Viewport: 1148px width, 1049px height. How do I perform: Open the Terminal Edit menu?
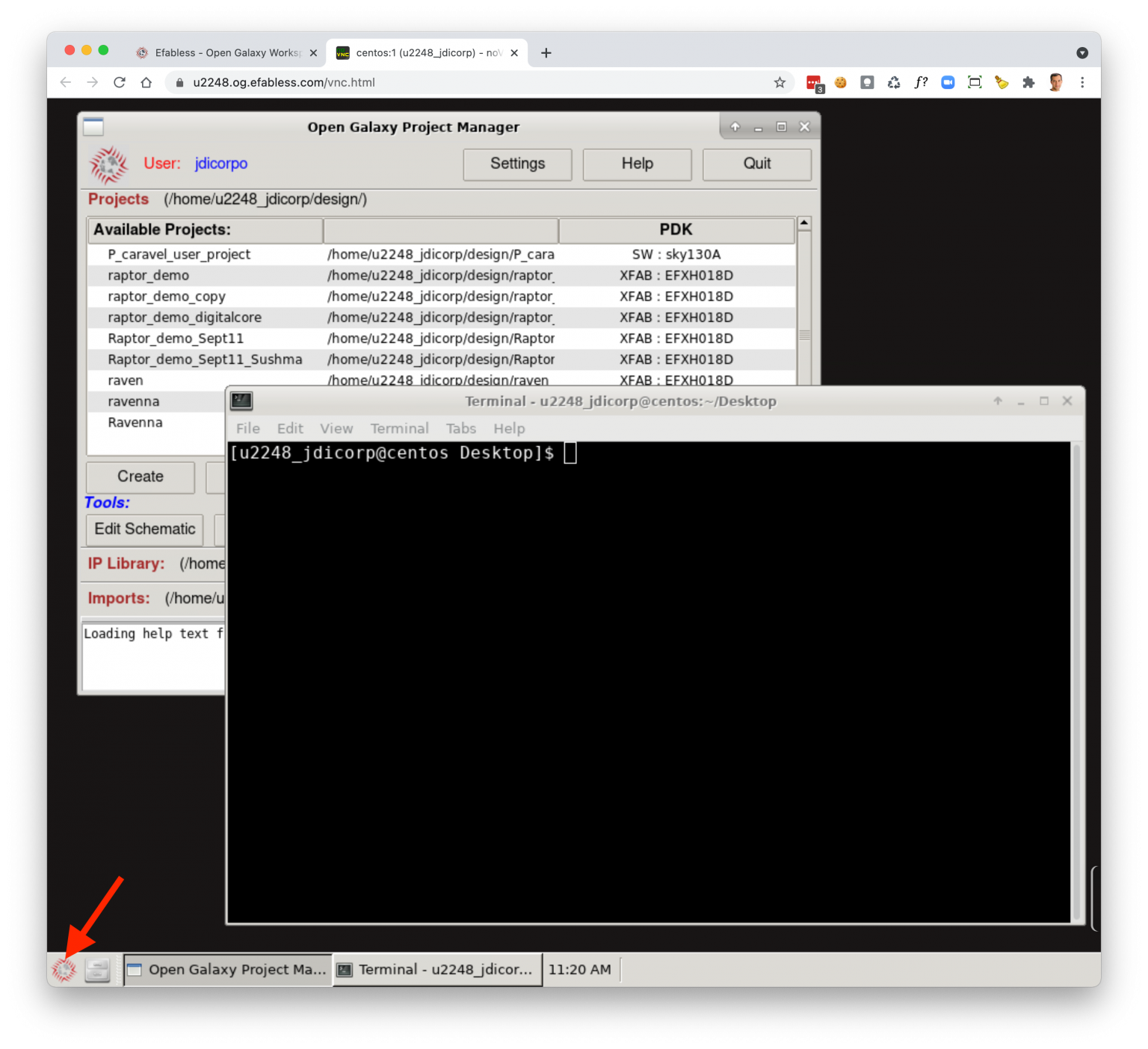click(290, 428)
